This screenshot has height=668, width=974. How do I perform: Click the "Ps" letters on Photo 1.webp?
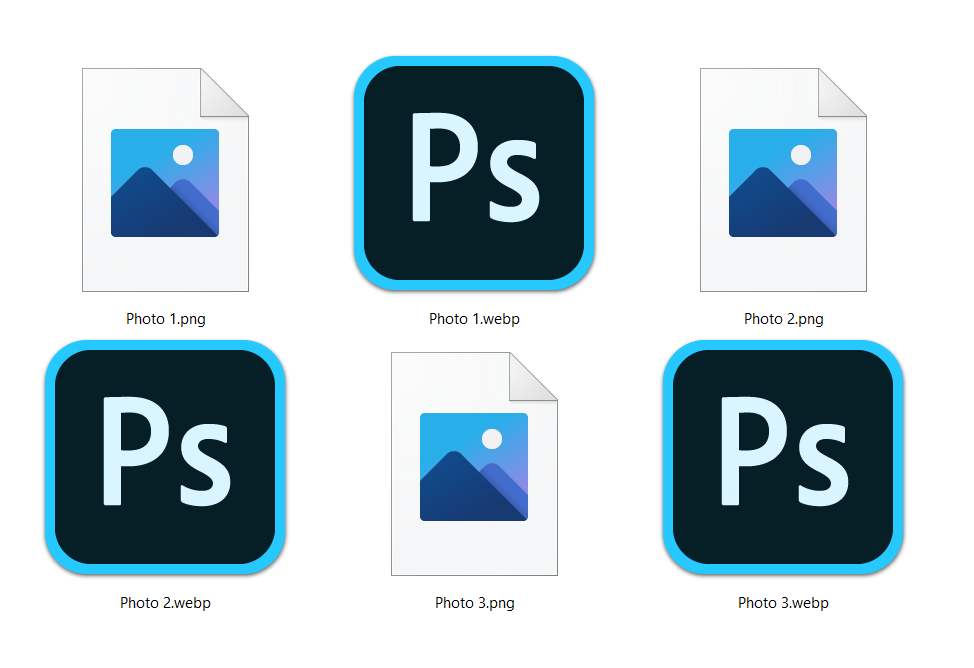point(475,168)
